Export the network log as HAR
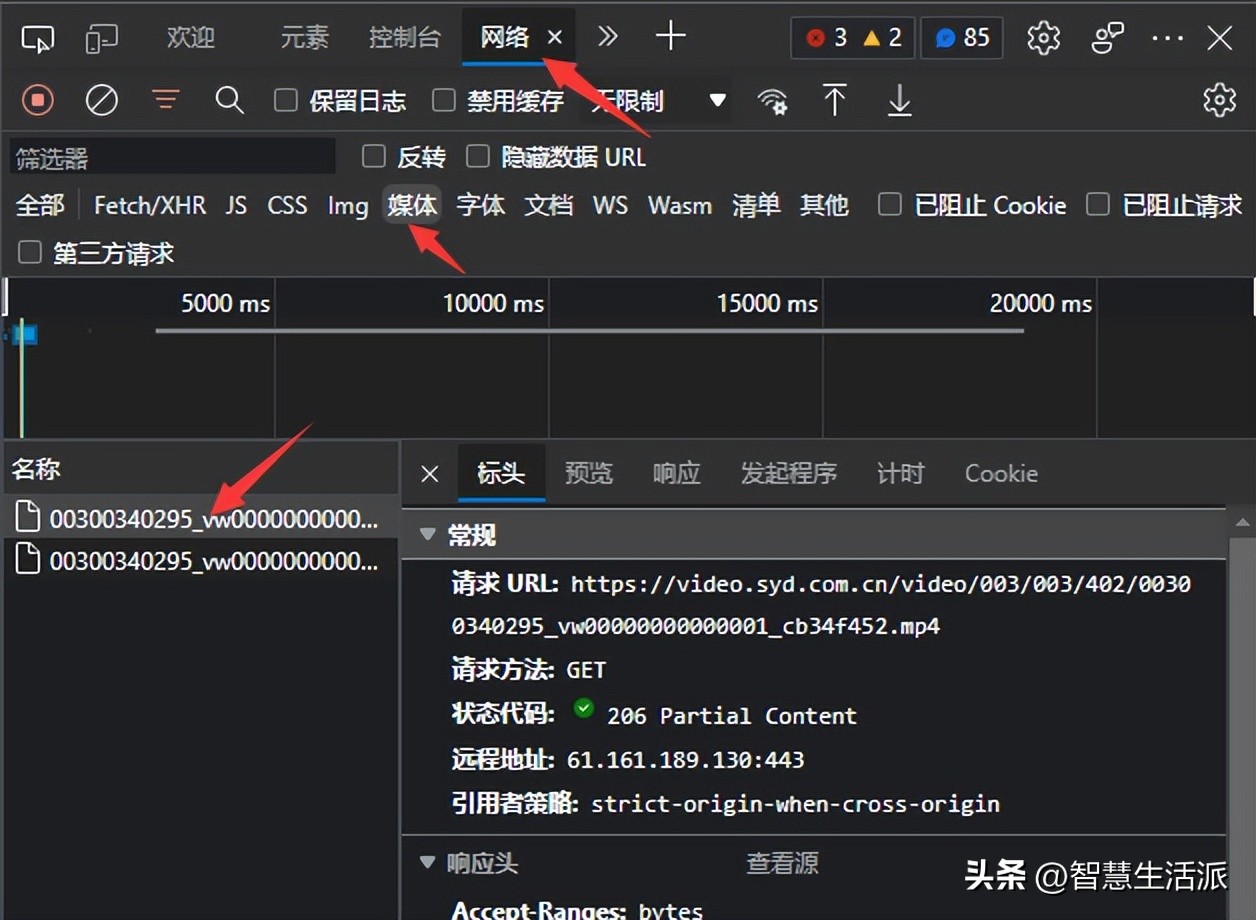This screenshot has width=1256, height=920. tap(898, 100)
